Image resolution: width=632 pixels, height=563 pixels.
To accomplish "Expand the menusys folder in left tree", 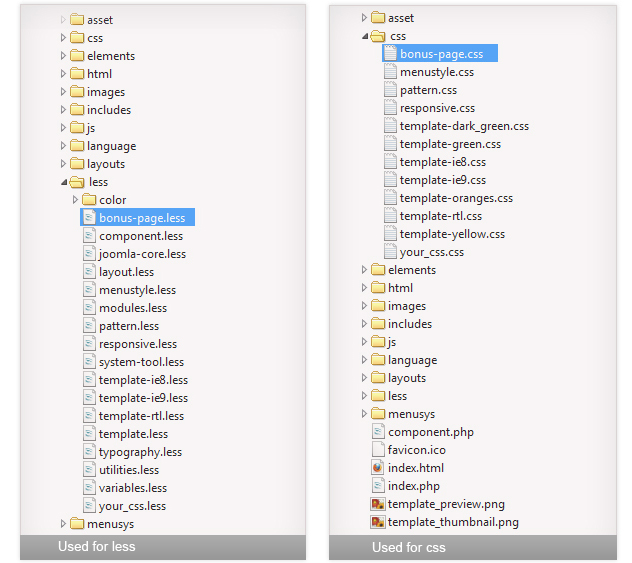I will coord(63,524).
